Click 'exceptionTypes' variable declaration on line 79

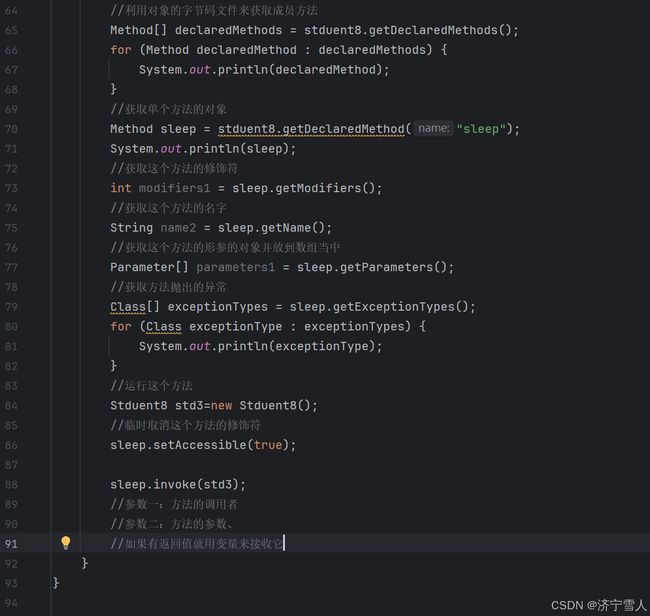click(218, 307)
